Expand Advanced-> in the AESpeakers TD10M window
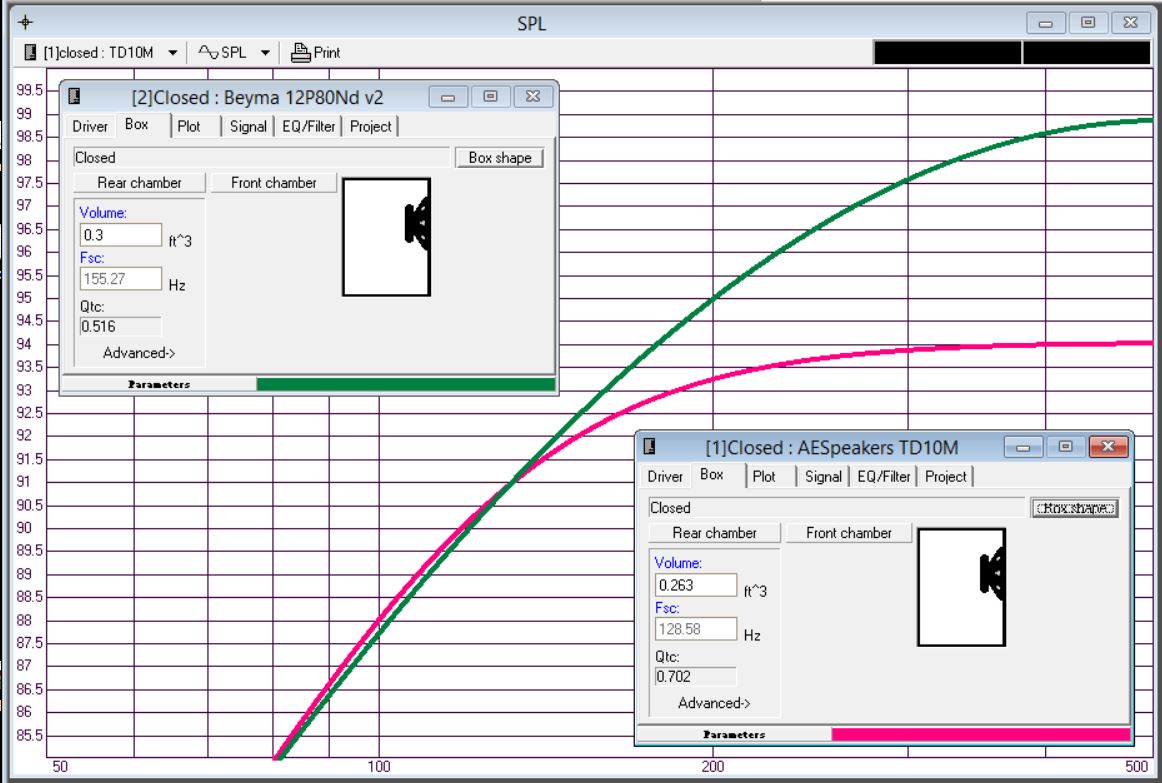Image resolution: width=1162 pixels, height=783 pixels. click(x=714, y=703)
